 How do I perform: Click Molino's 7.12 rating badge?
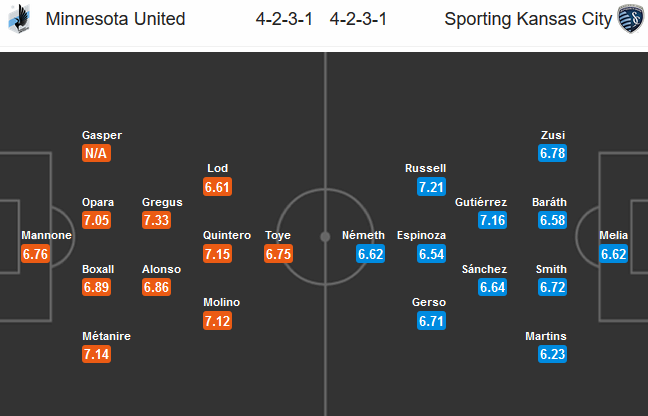[217, 321]
